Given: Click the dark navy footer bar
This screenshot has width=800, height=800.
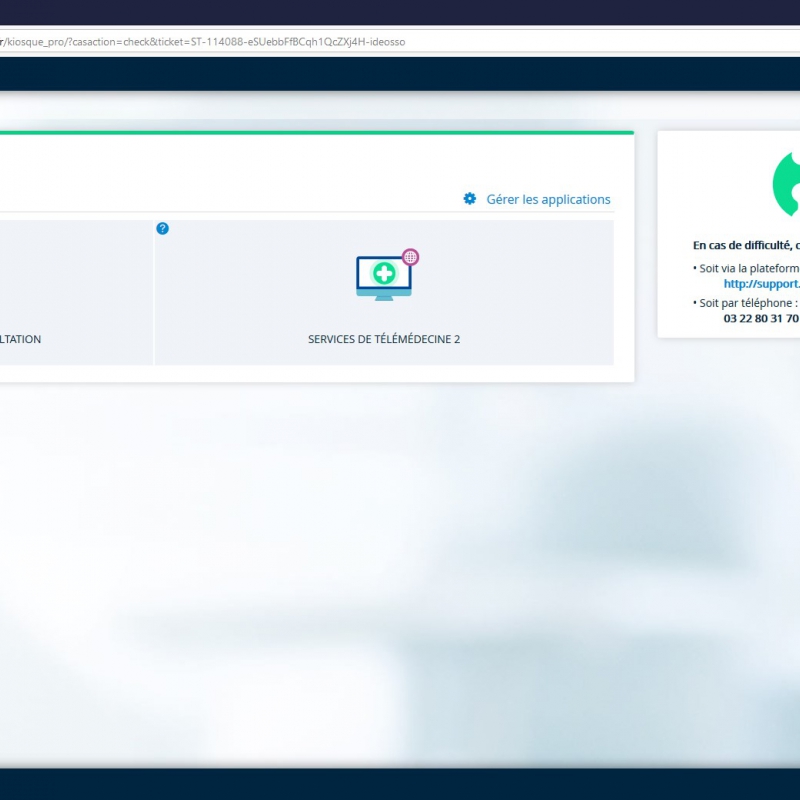Looking at the screenshot, I should click(x=400, y=783).
